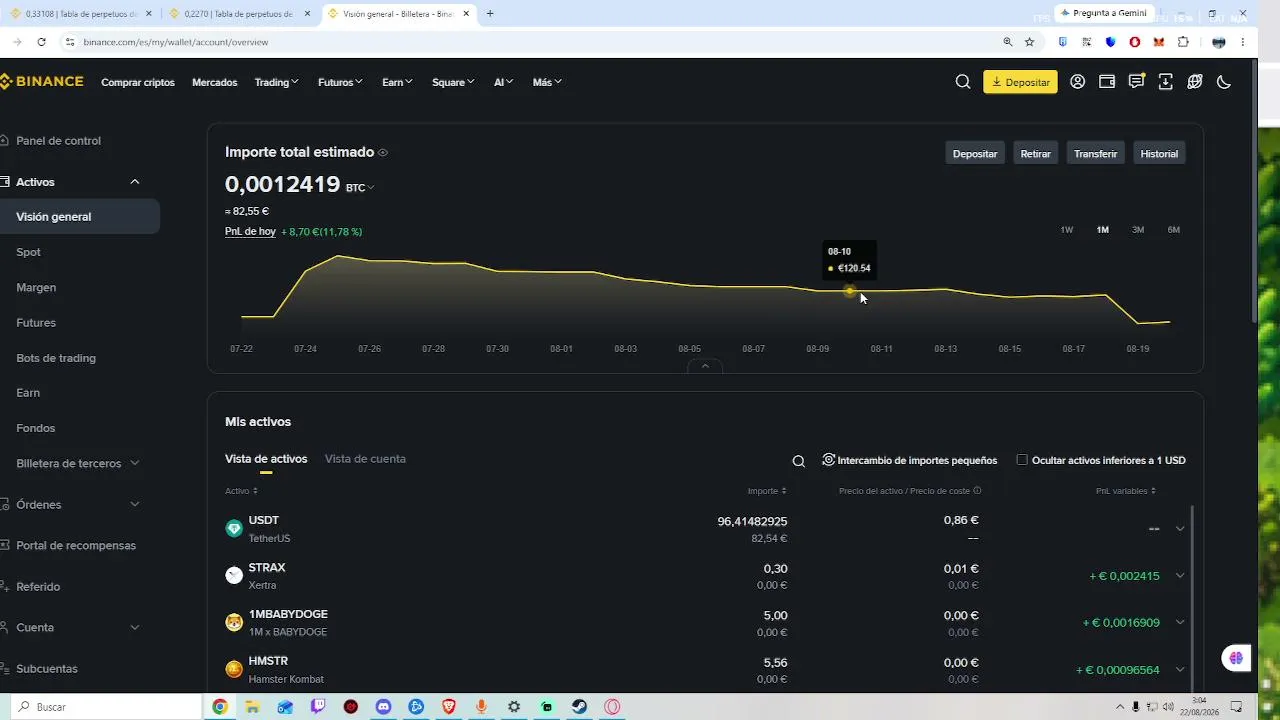Click the 08-10 data point on chart
This screenshot has width=1280, height=720.
click(850, 291)
